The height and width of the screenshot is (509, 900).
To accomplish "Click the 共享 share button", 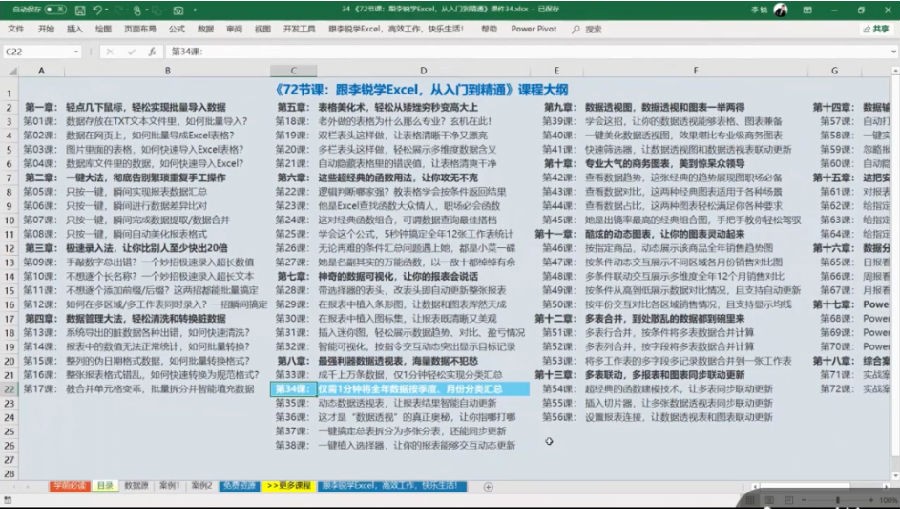I will click(x=876, y=29).
